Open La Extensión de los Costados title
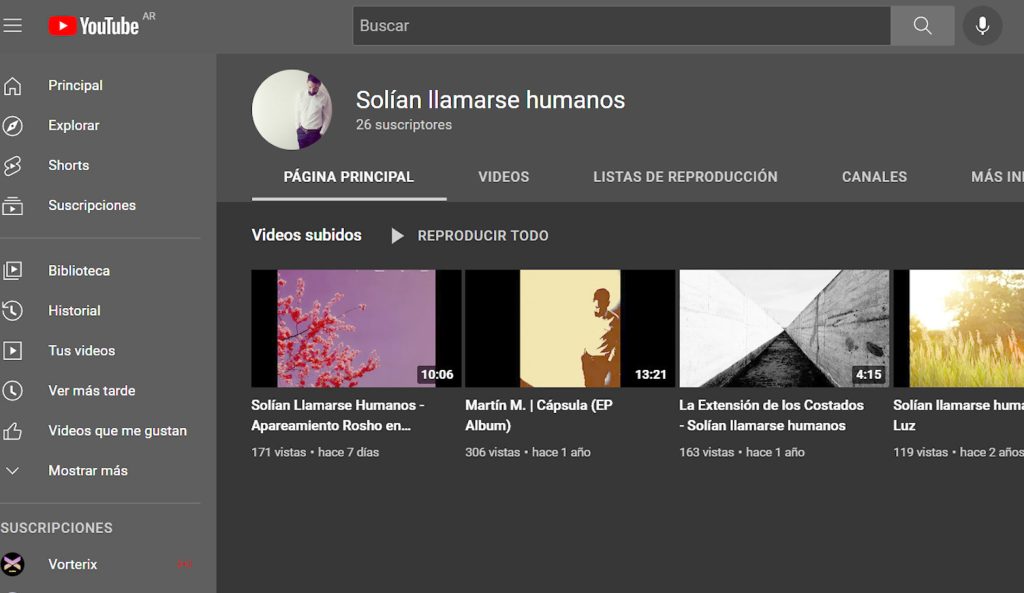 coord(770,415)
